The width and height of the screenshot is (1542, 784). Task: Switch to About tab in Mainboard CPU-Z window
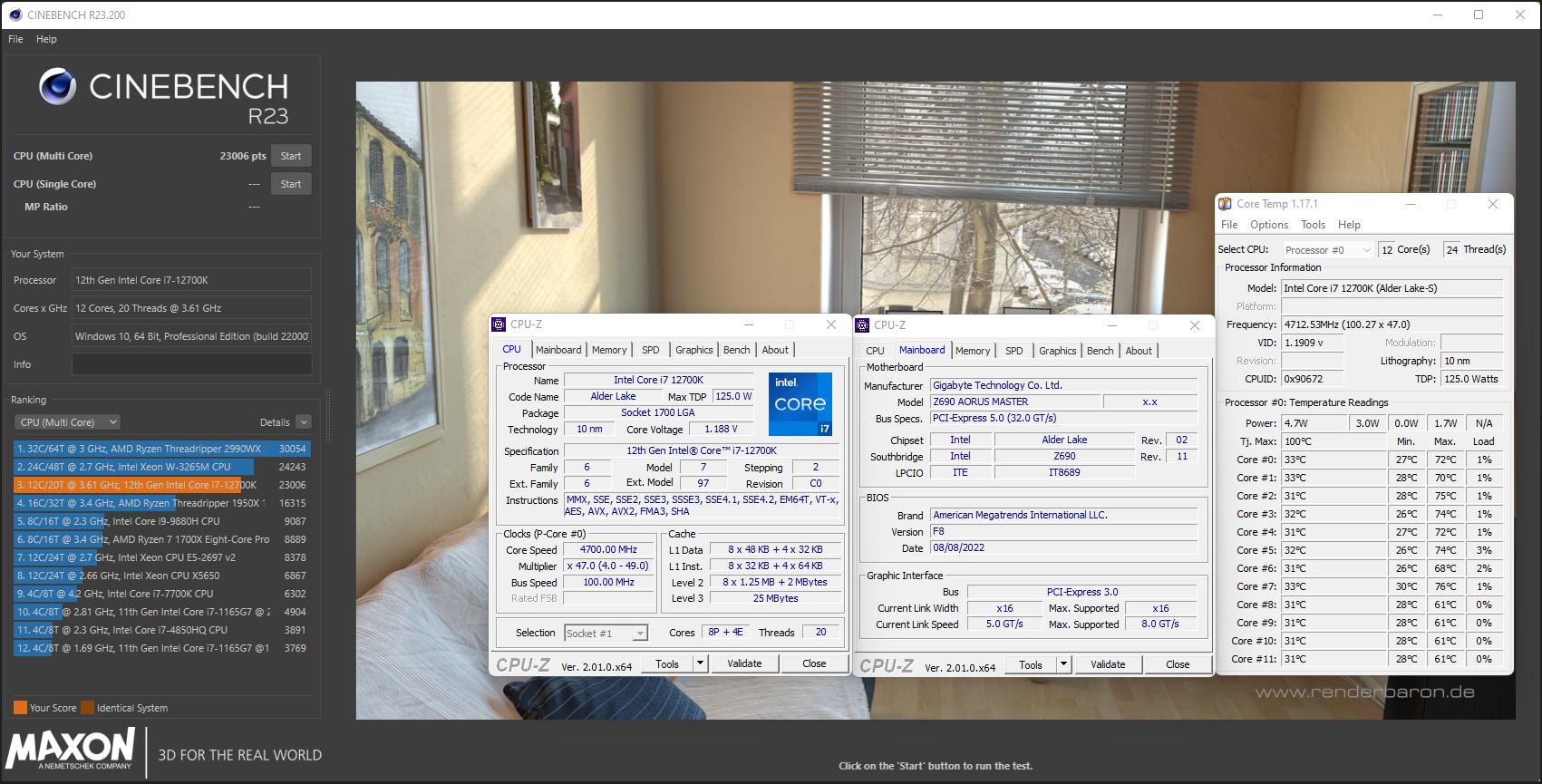[x=1139, y=351]
